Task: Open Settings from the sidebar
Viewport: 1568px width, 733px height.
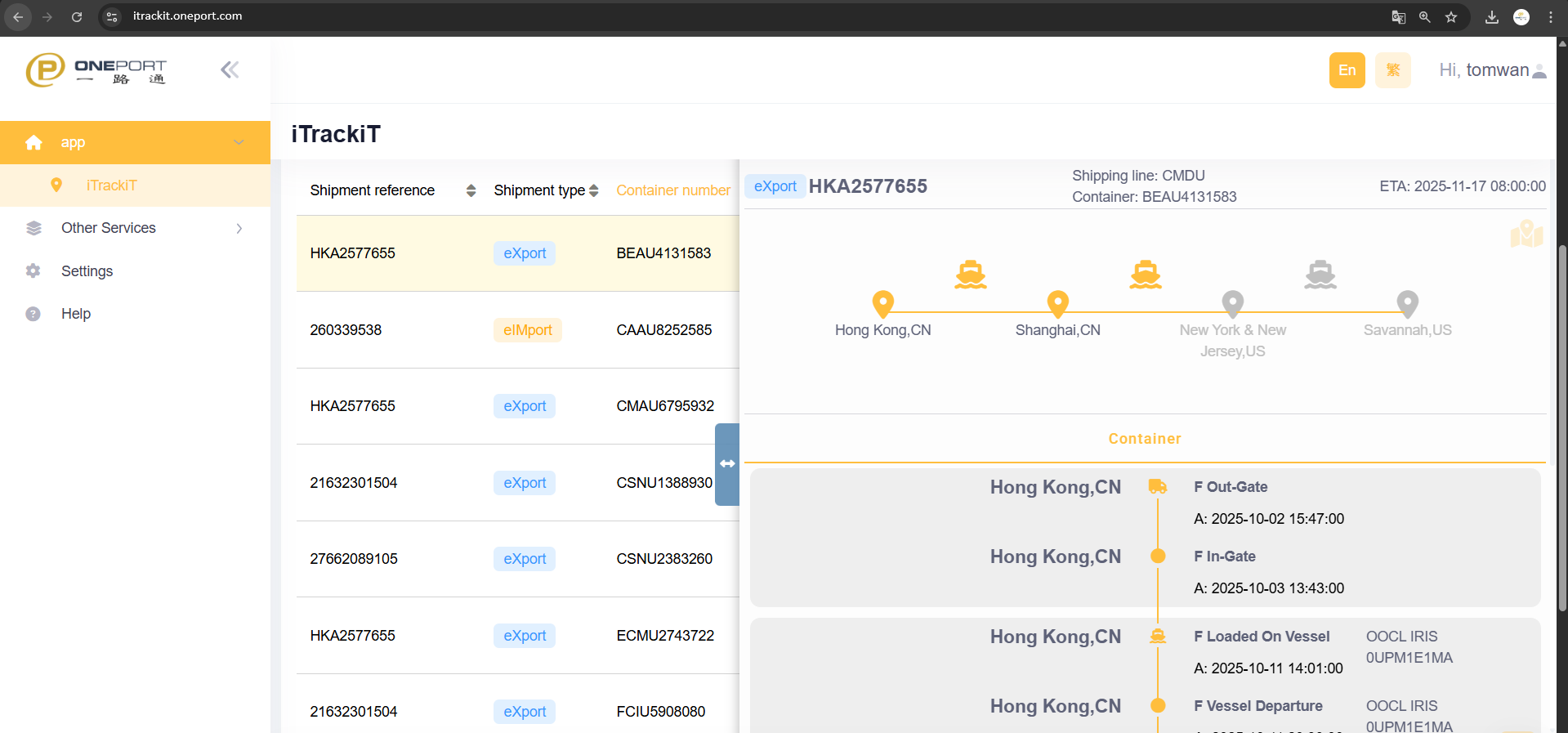Action: [x=87, y=271]
